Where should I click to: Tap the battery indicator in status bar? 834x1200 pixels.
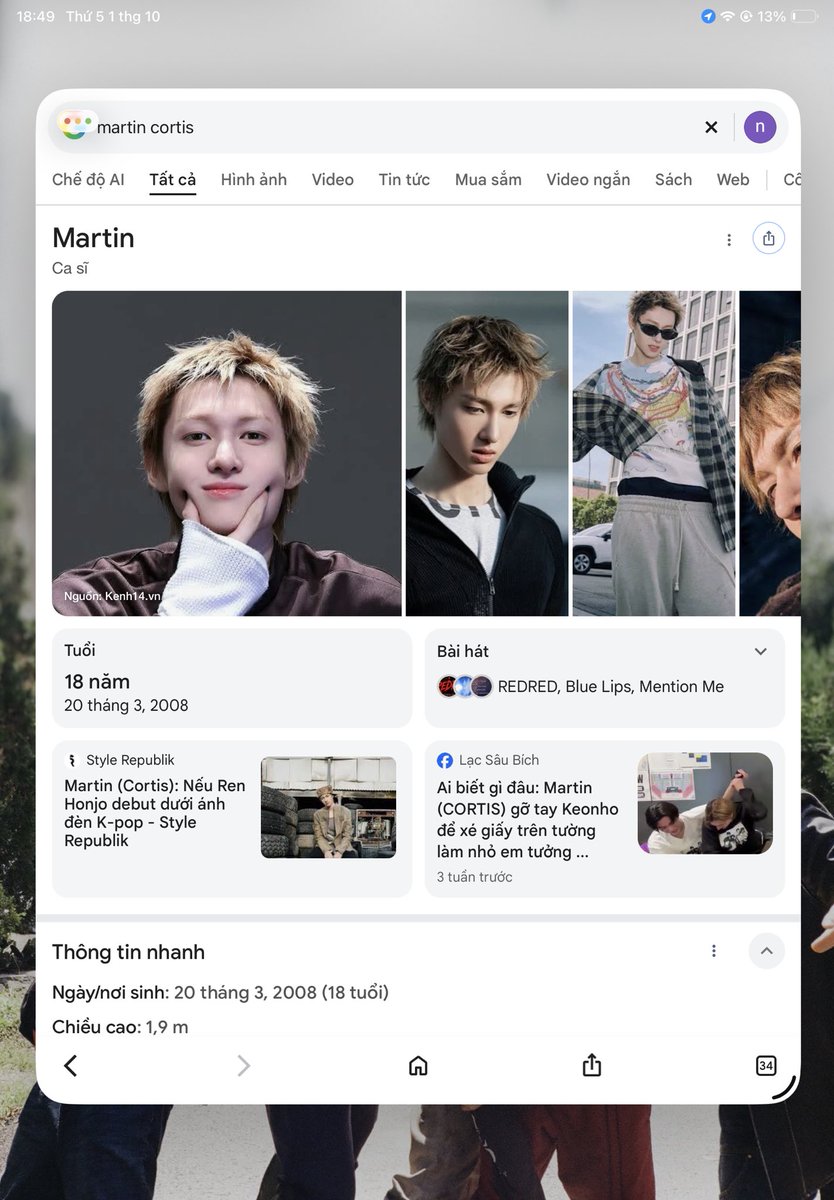tap(805, 17)
